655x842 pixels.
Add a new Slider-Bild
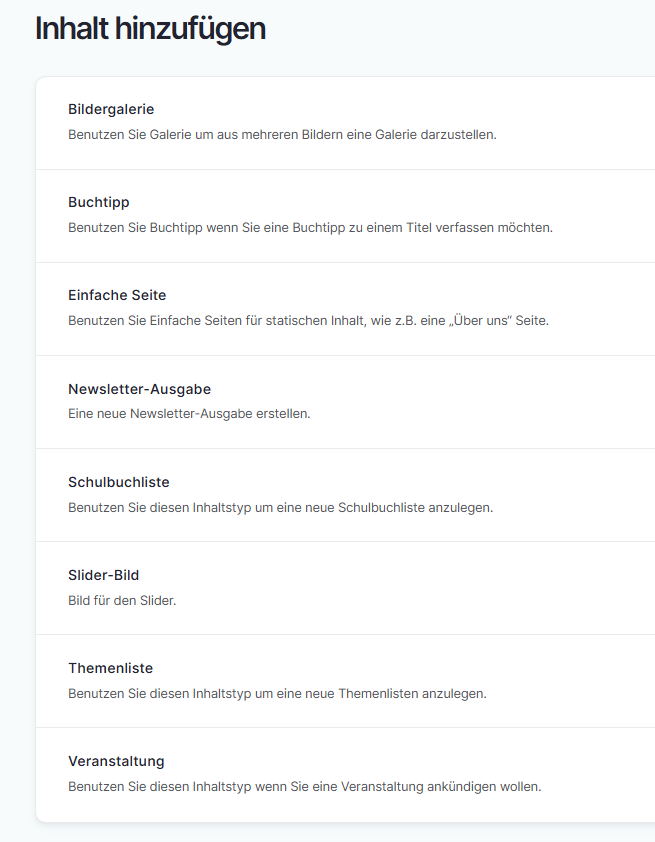tap(103, 575)
